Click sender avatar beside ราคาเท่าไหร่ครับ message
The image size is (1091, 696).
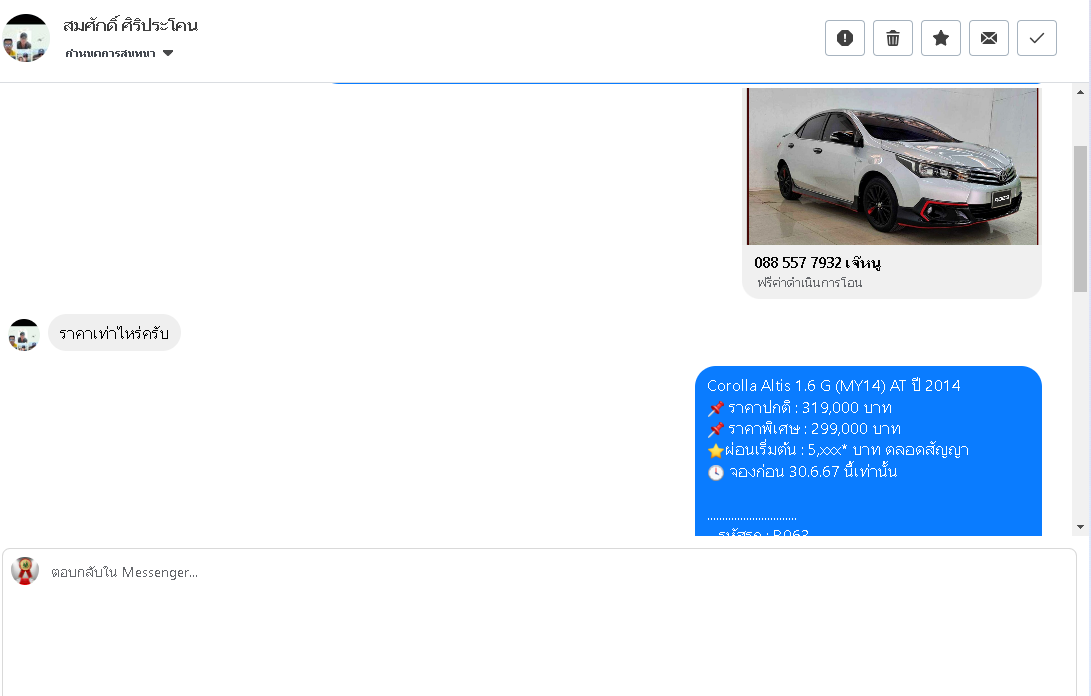24,335
